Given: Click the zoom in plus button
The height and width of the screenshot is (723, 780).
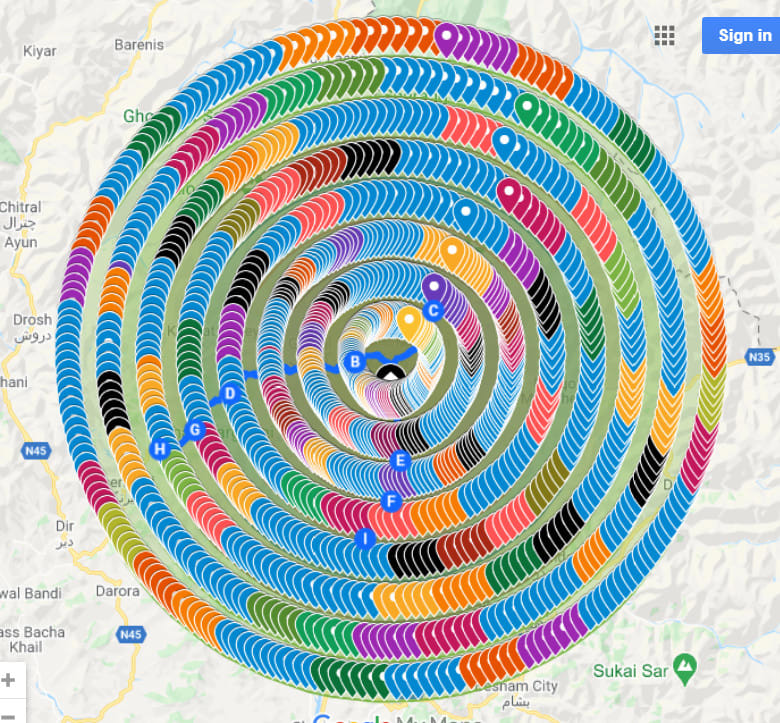Looking at the screenshot, I should [x=8, y=680].
